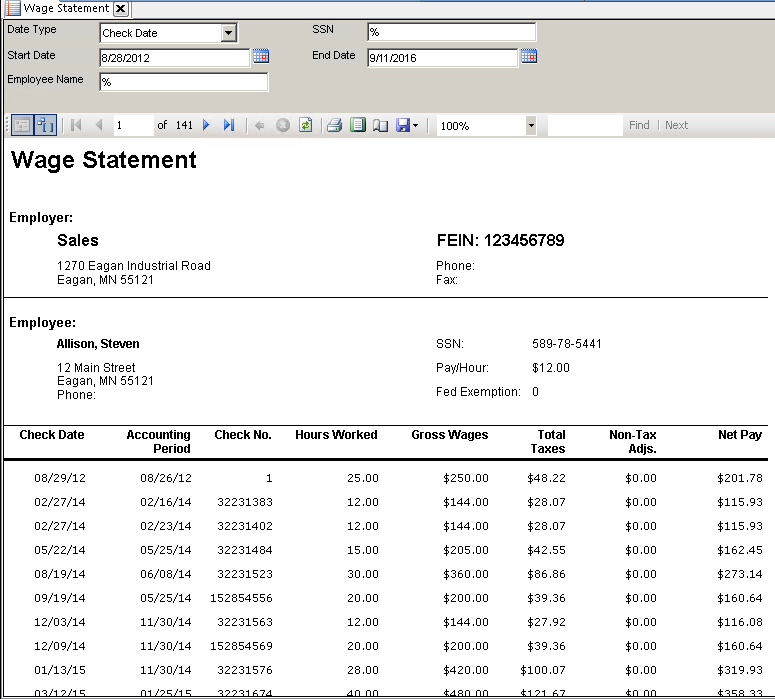
Task: Click check number 152854569
Action: pyautogui.click(x=241, y=646)
